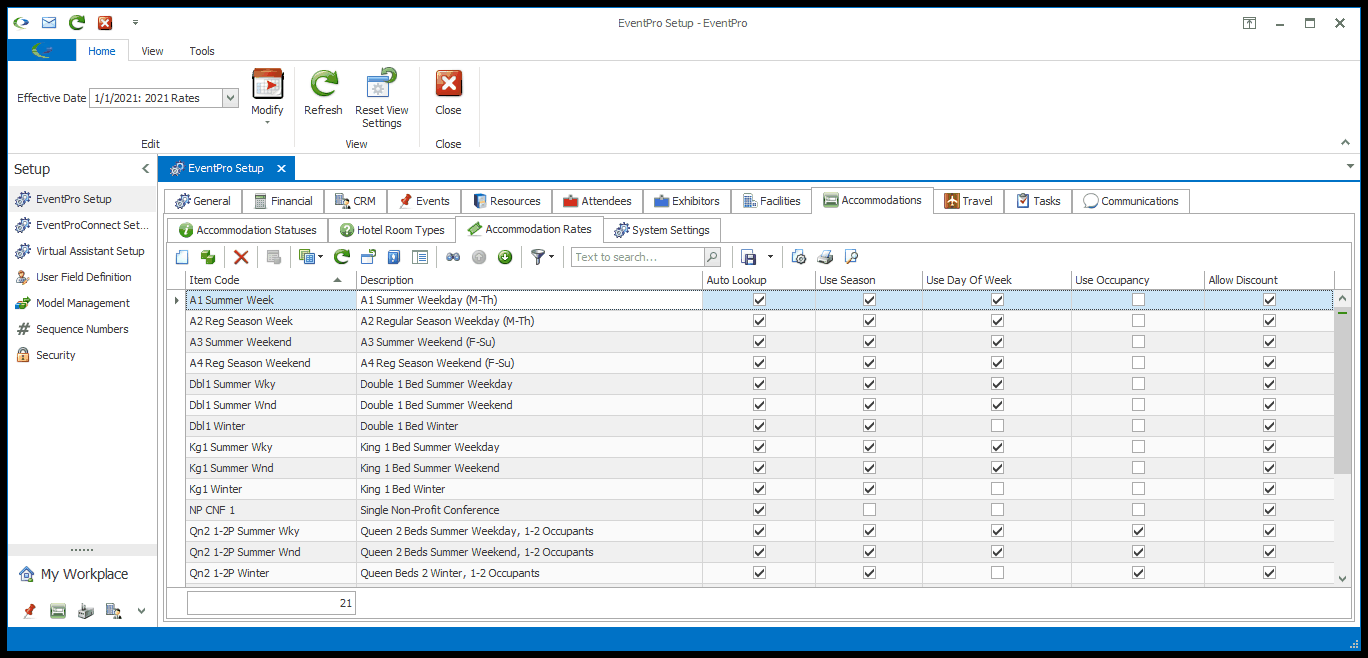Select EventProConnect Setup in sidebar
The height and width of the screenshot is (658, 1368).
(x=83, y=225)
